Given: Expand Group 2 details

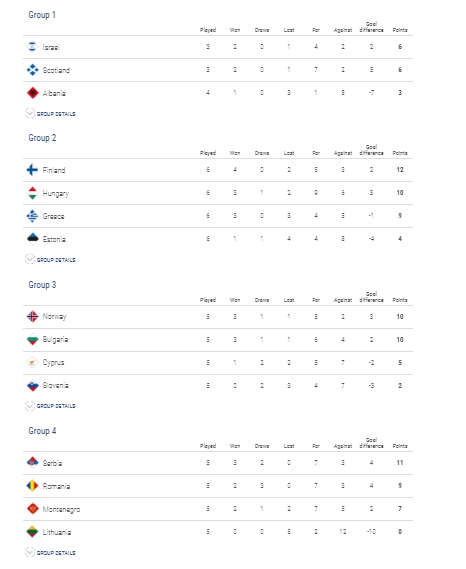Looking at the screenshot, I should (50, 259).
